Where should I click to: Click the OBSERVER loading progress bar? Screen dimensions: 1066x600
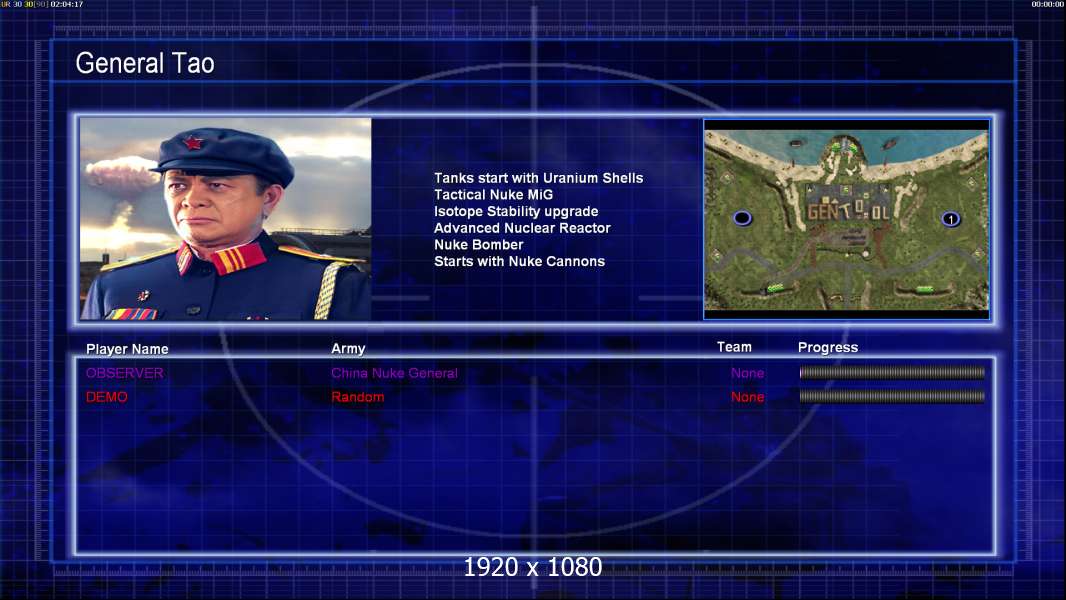[892, 372]
